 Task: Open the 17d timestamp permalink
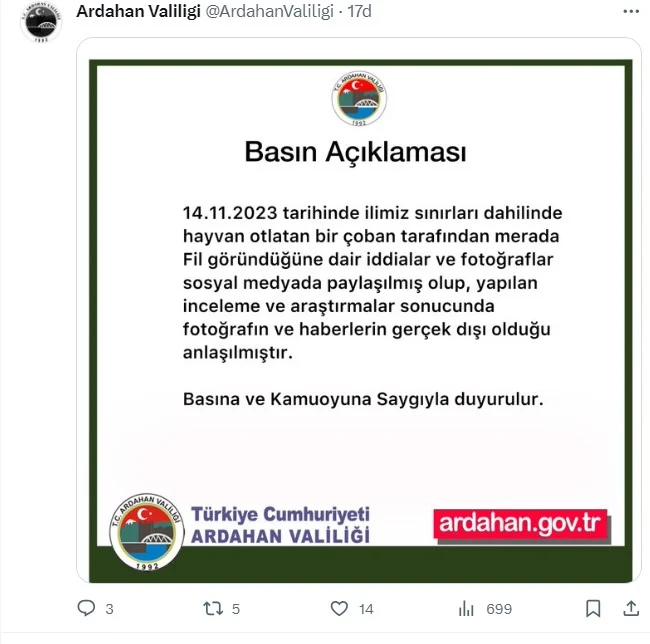click(359, 11)
